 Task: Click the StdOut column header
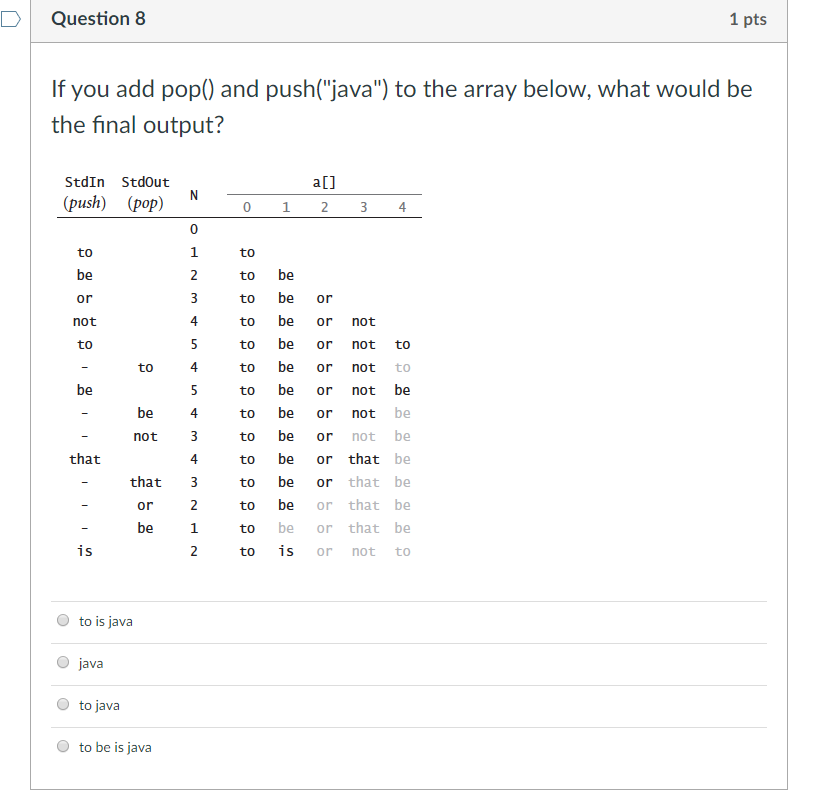click(144, 182)
